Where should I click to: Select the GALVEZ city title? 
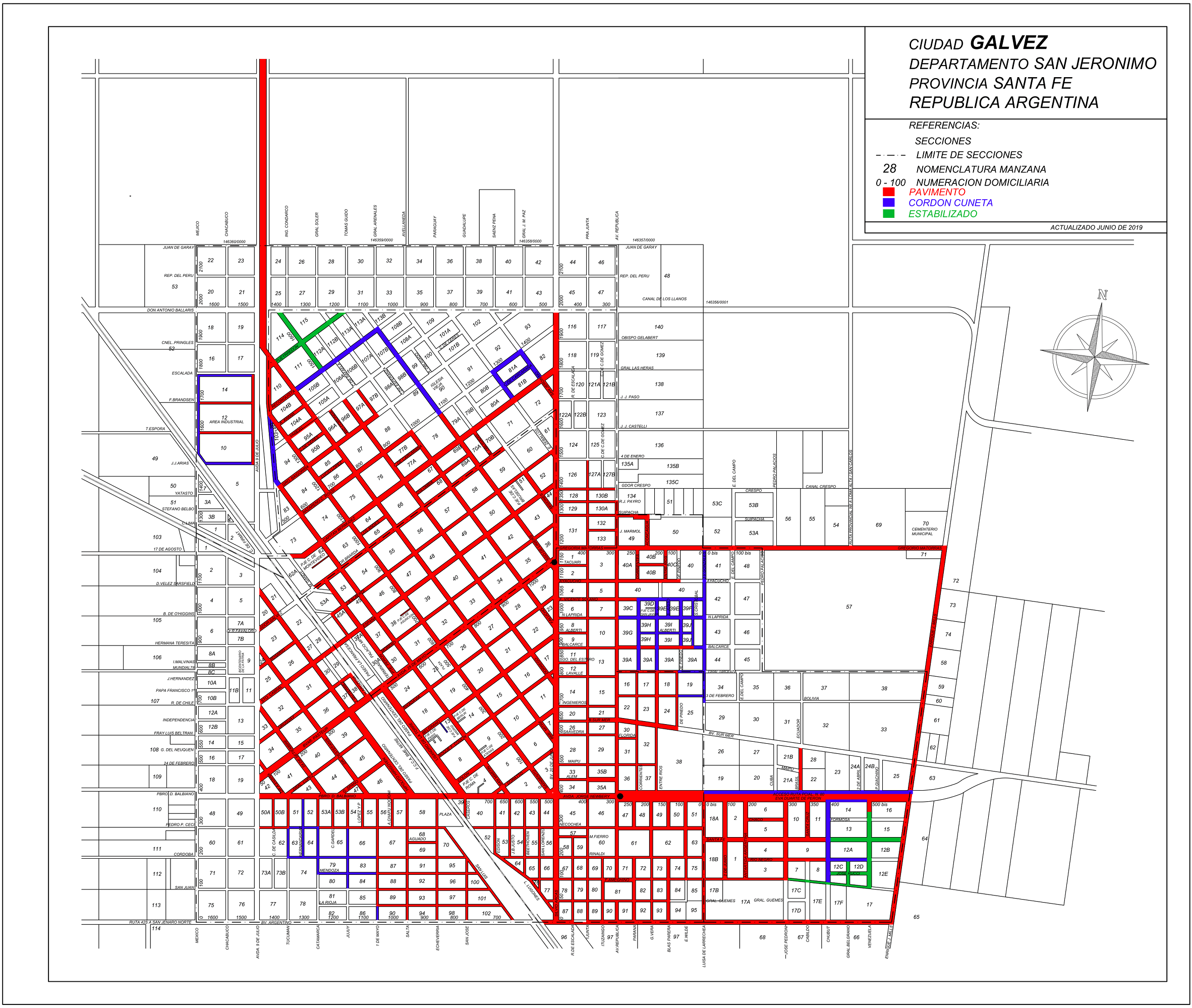coord(1008,42)
